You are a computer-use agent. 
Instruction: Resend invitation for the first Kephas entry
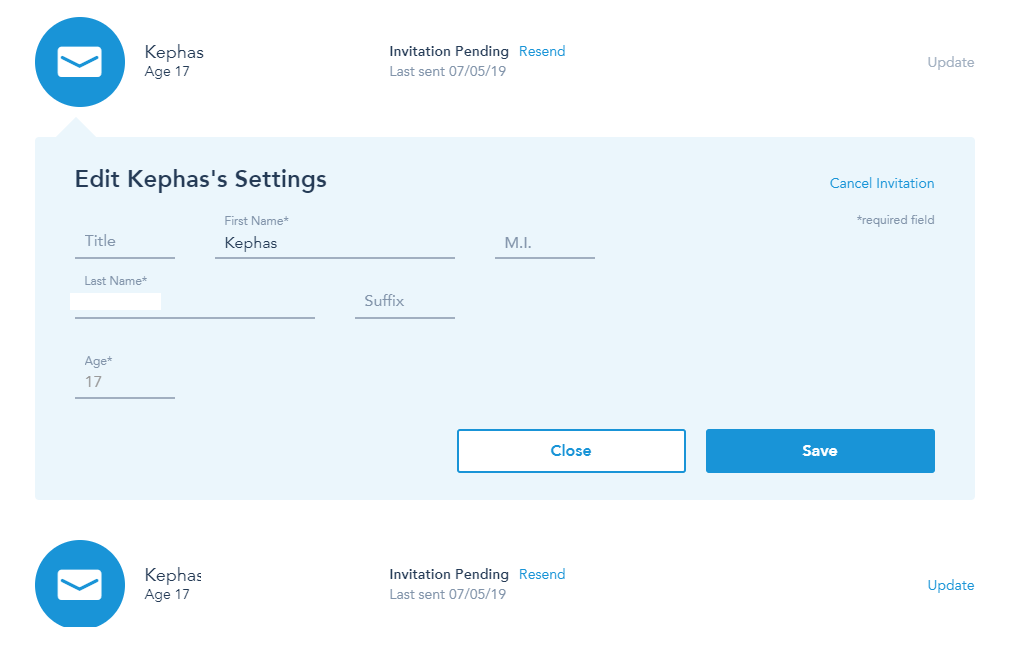pyautogui.click(x=541, y=51)
